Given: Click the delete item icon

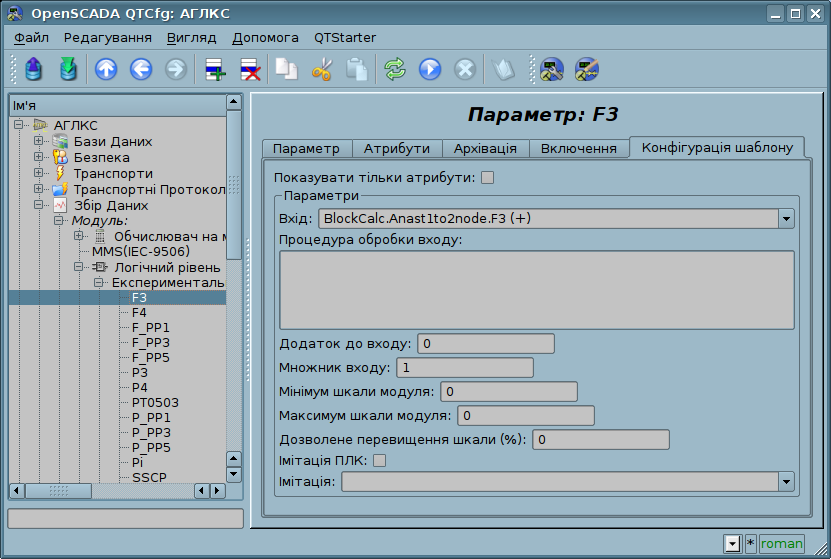Looking at the screenshot, I should [x=249, y=69].
